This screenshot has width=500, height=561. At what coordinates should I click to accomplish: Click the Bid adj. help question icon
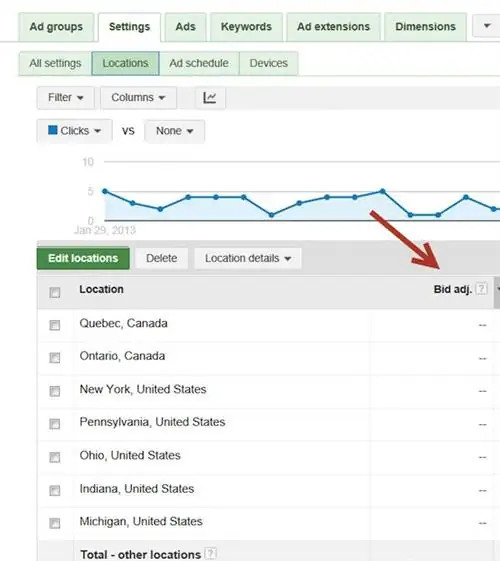tap(482, 289)
